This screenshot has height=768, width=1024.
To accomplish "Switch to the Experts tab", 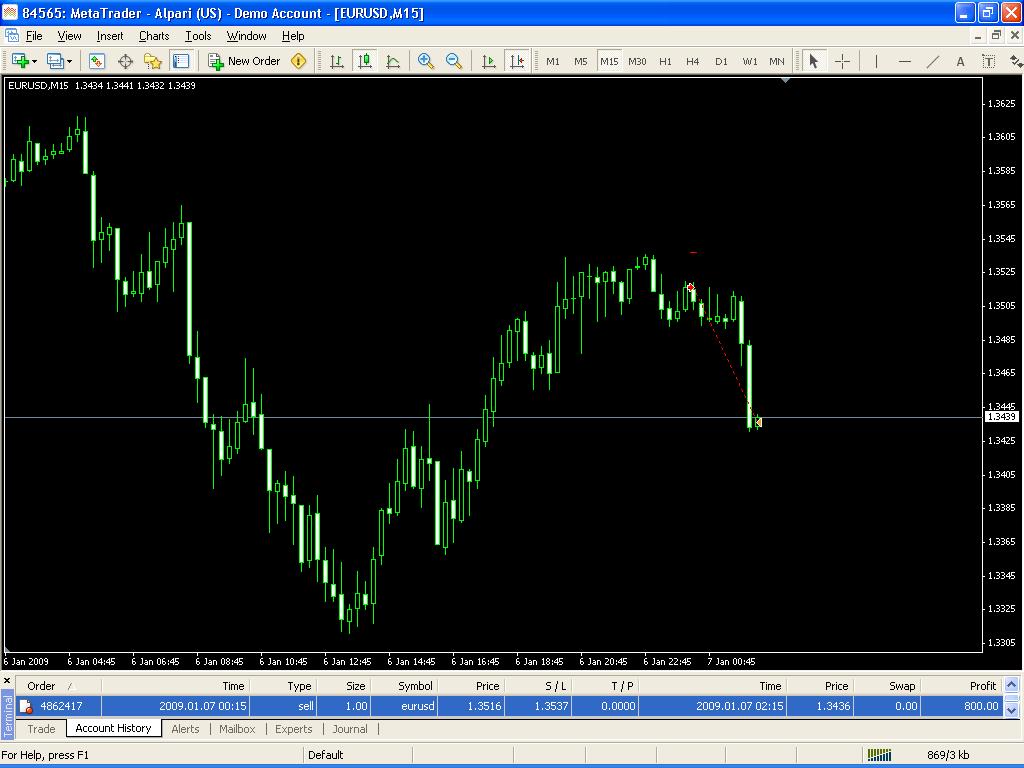I will (293, 729).
